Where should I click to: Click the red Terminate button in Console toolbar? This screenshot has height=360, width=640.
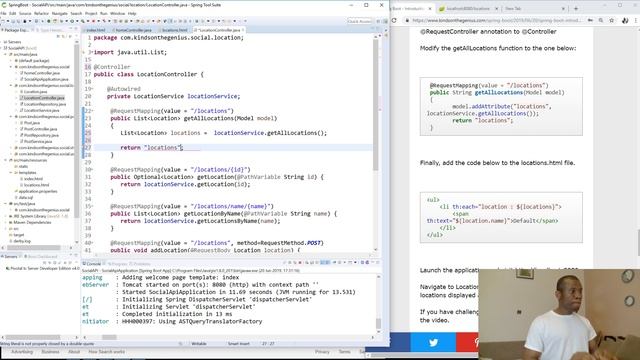300,263
